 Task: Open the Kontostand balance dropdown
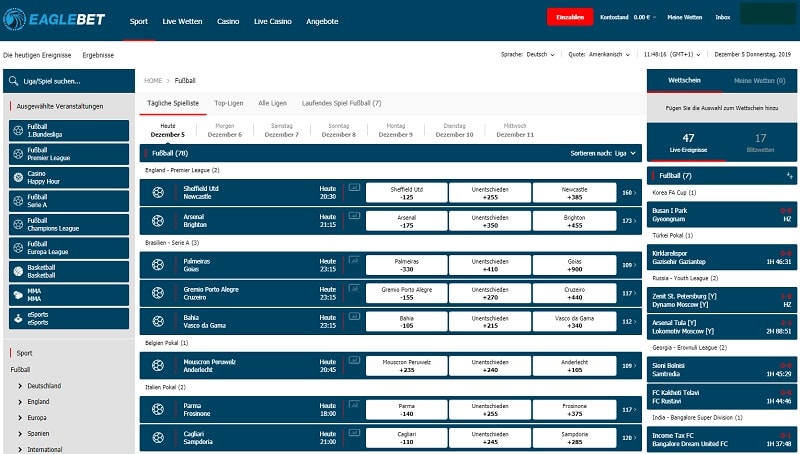pyautogui.click(x=628, y=17)
